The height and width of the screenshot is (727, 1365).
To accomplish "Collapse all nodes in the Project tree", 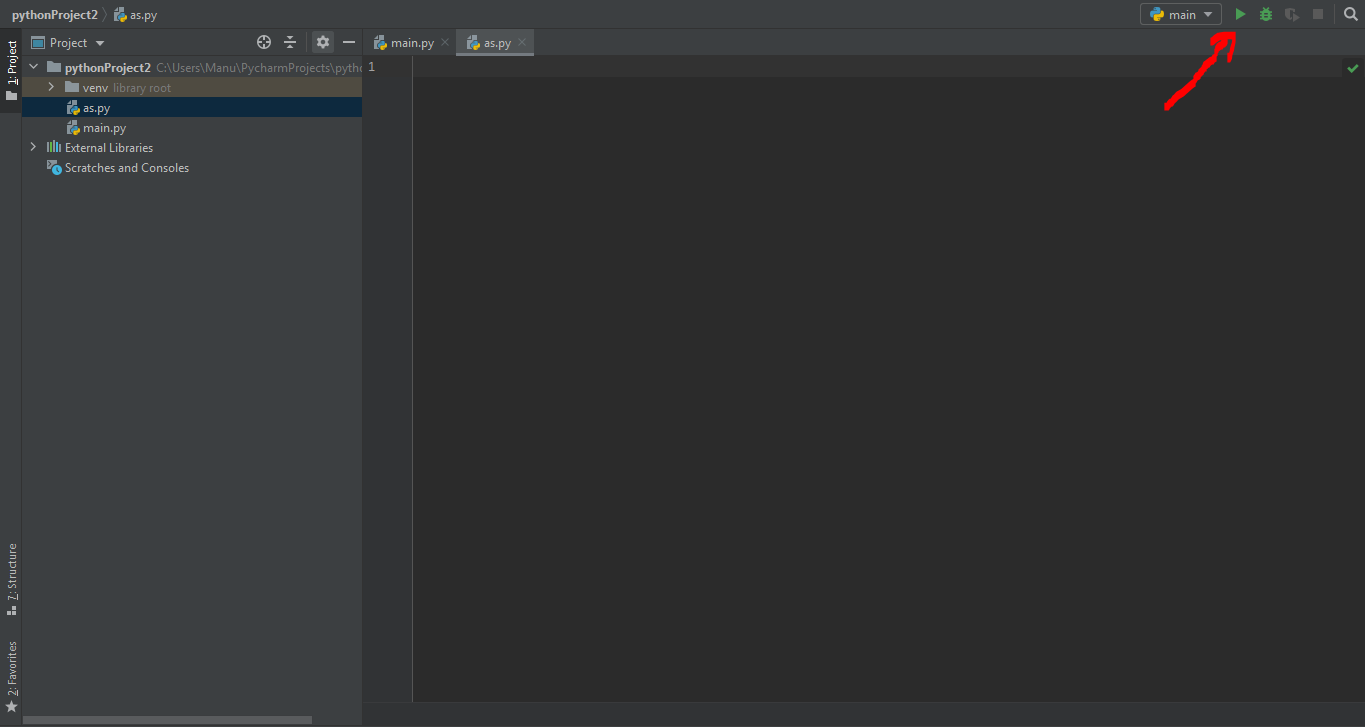I will [x=290, y=42].
